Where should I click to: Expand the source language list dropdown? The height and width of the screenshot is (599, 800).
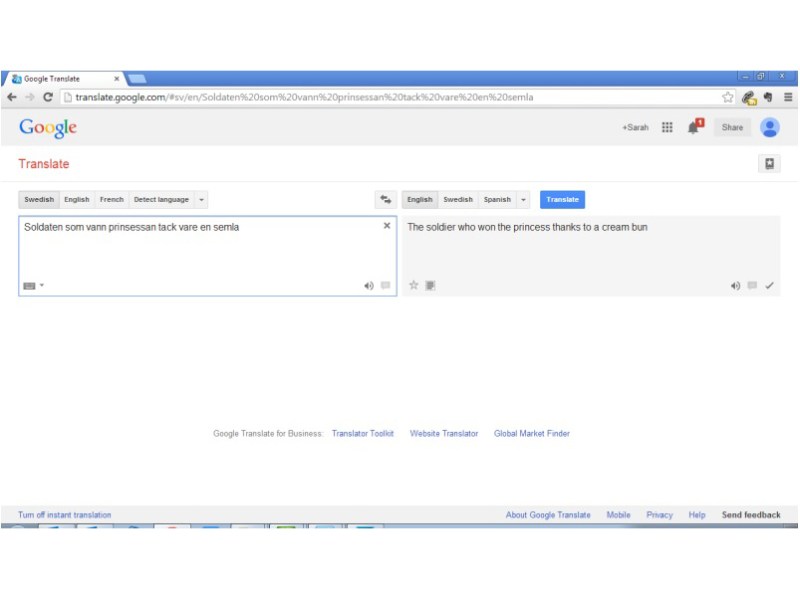[x=202, y=200]
